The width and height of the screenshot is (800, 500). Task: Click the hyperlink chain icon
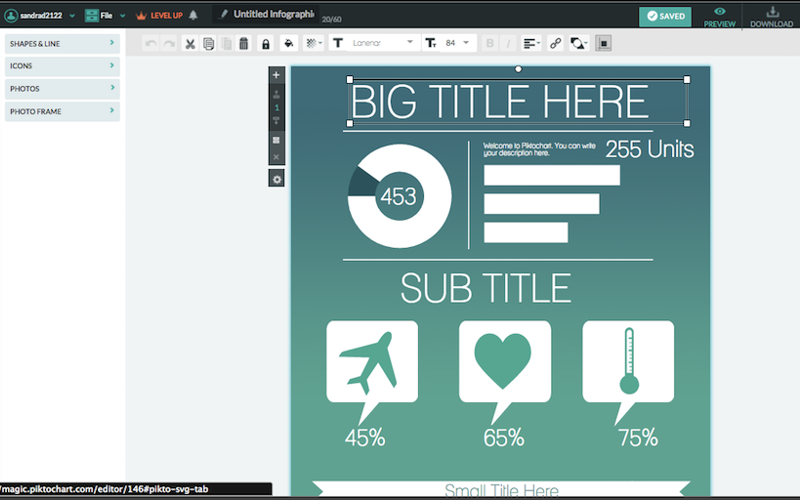556,44
